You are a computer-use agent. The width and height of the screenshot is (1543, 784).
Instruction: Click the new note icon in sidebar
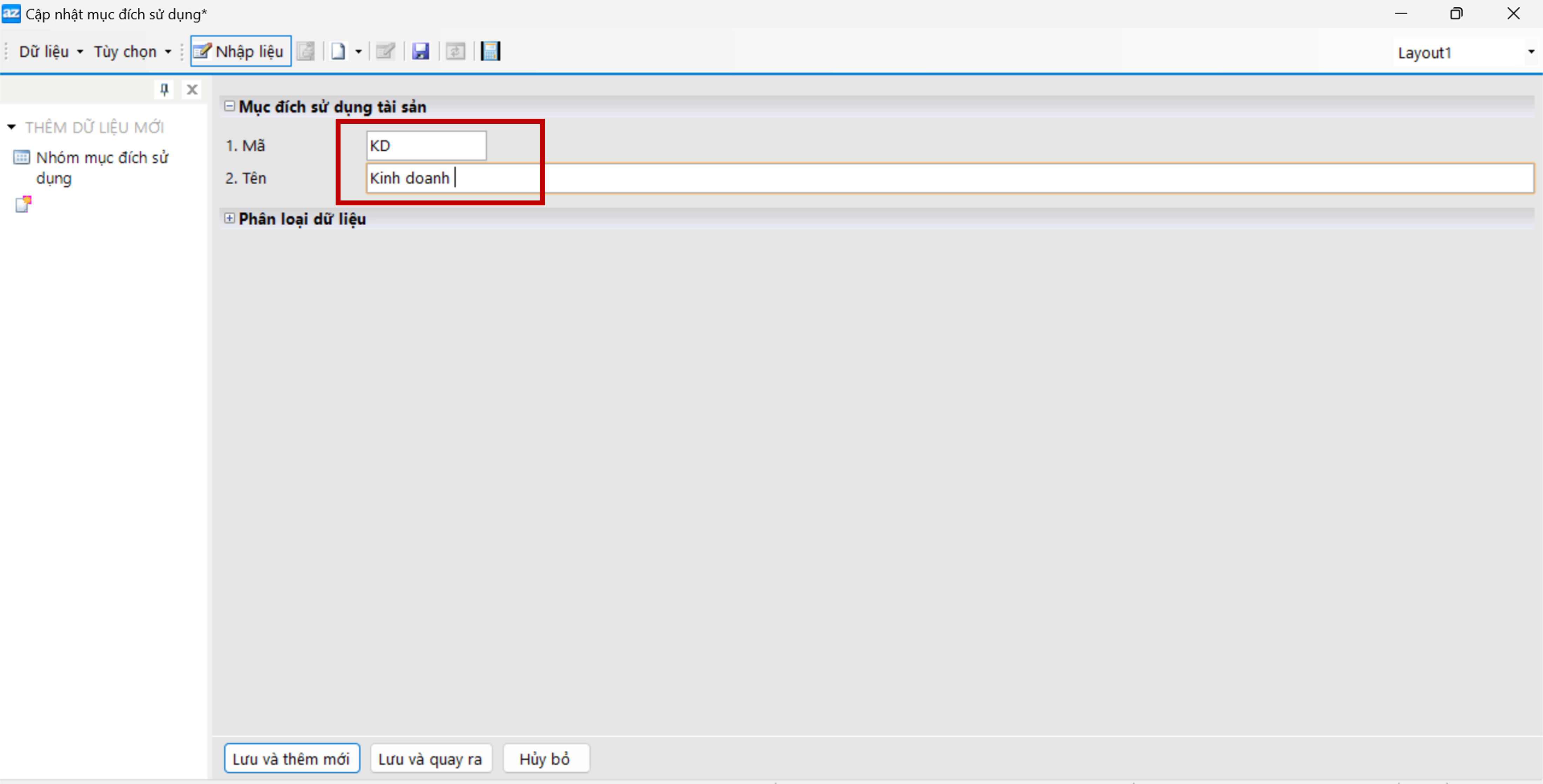point(23,205)
